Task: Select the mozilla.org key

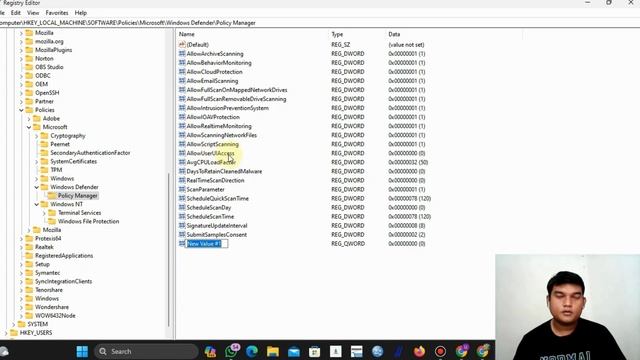Action: click(x=49, y=41)
